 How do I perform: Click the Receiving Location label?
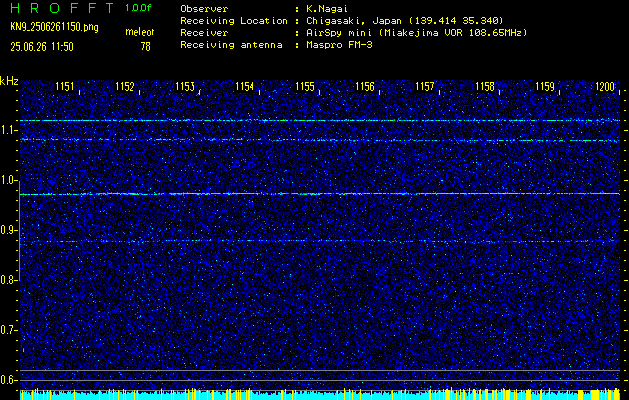tap(234, 21)
